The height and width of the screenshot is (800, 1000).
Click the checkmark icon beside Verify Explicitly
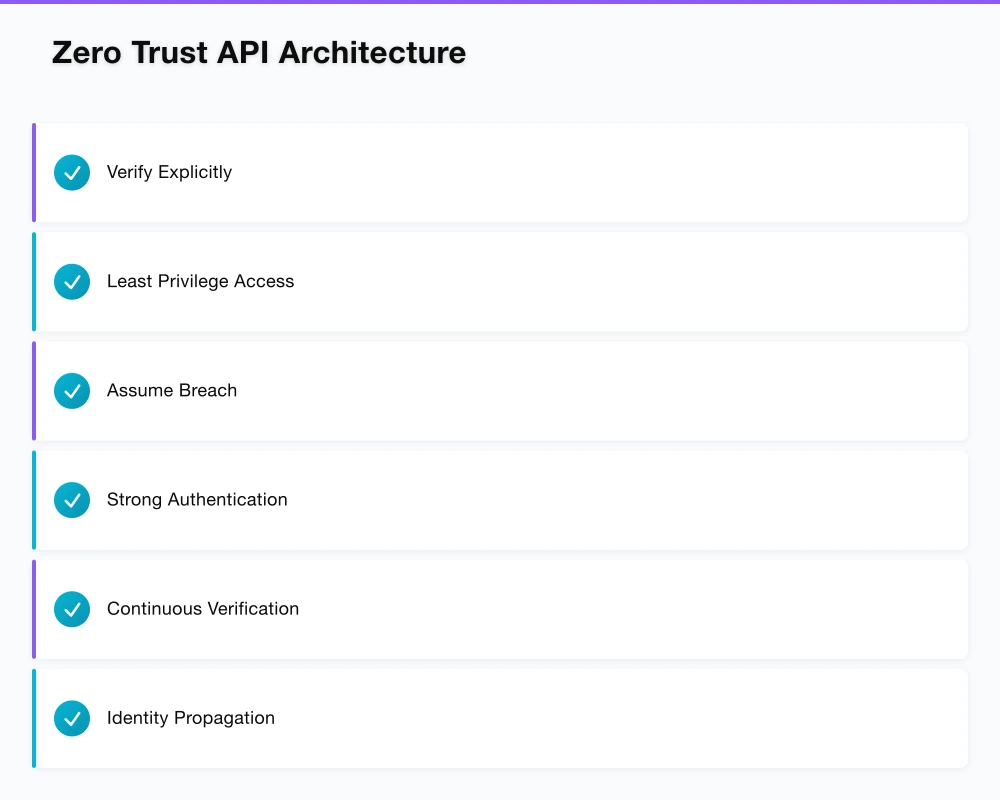coord(71,172)
